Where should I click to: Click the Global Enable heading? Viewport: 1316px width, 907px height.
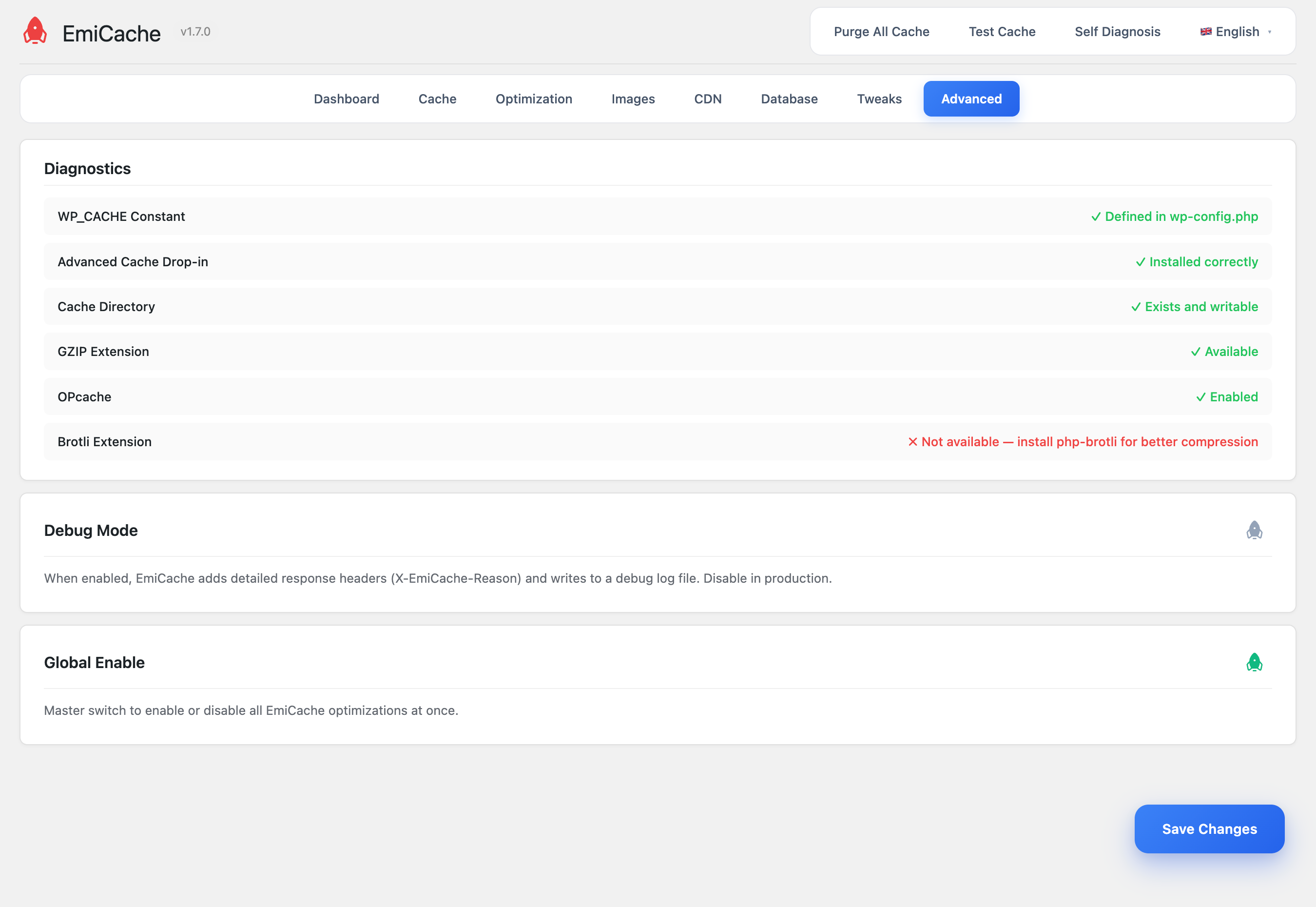point(94,663)
